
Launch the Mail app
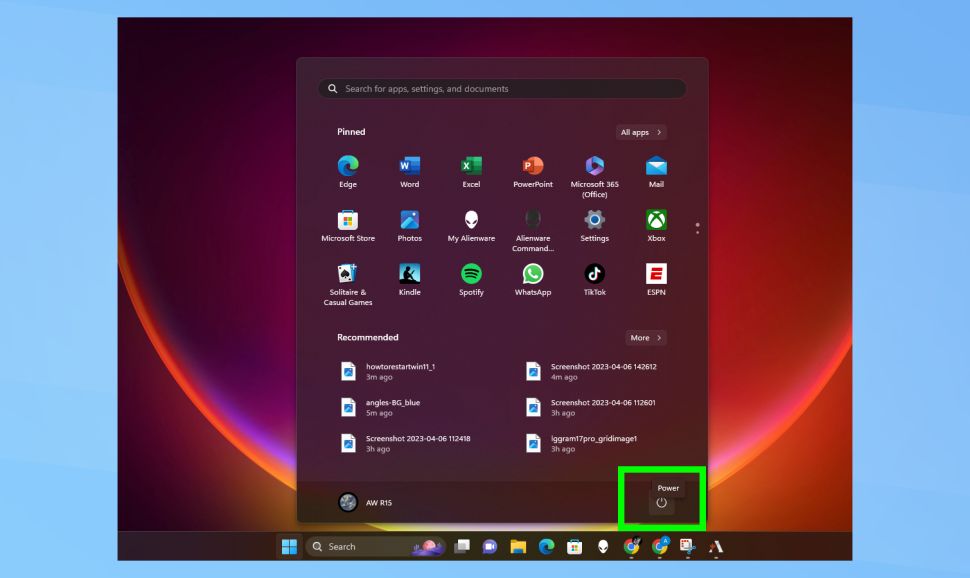[656, 171]
